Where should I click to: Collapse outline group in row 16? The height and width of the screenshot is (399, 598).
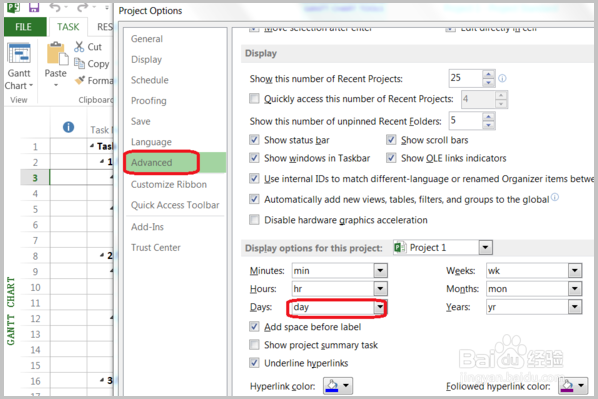click(102, 380)
